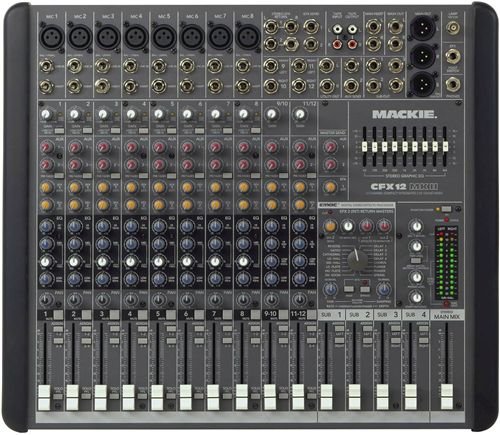This screenshot has height=435, width=500.
Task: Click the SUB 4 fader cap
Action: click(411, 397)
